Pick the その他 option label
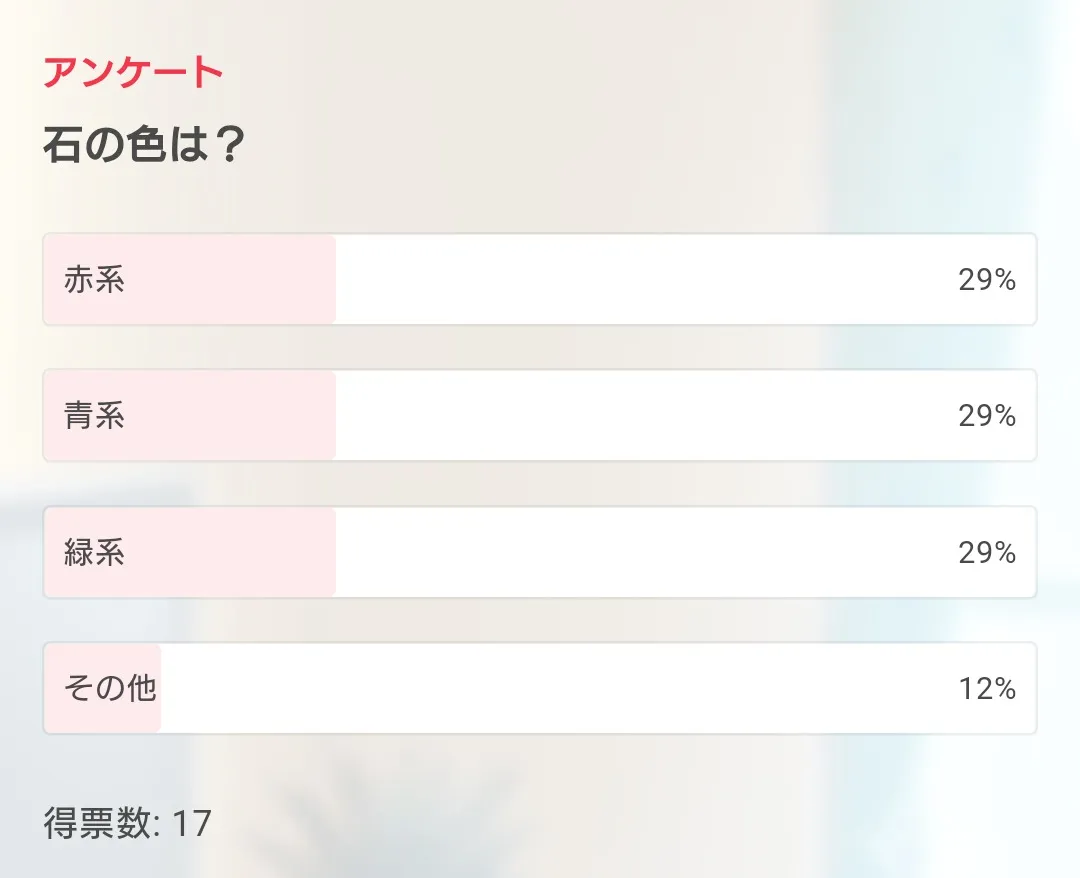This screenshot has height=878, width=1080. pos(110,688)
